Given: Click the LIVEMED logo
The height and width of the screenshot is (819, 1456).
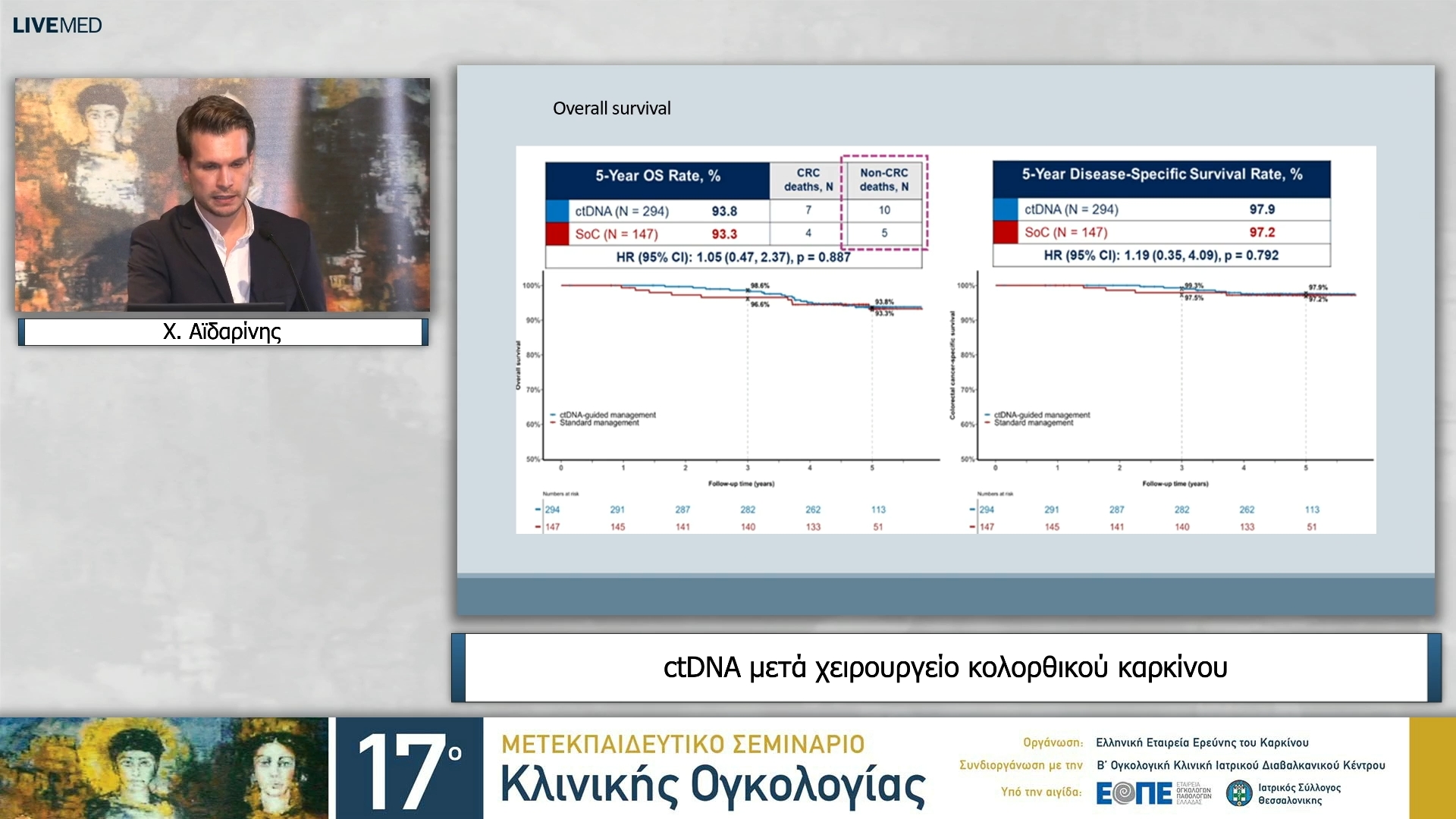Looking at the screenshot, I should (x=56, y=24).
